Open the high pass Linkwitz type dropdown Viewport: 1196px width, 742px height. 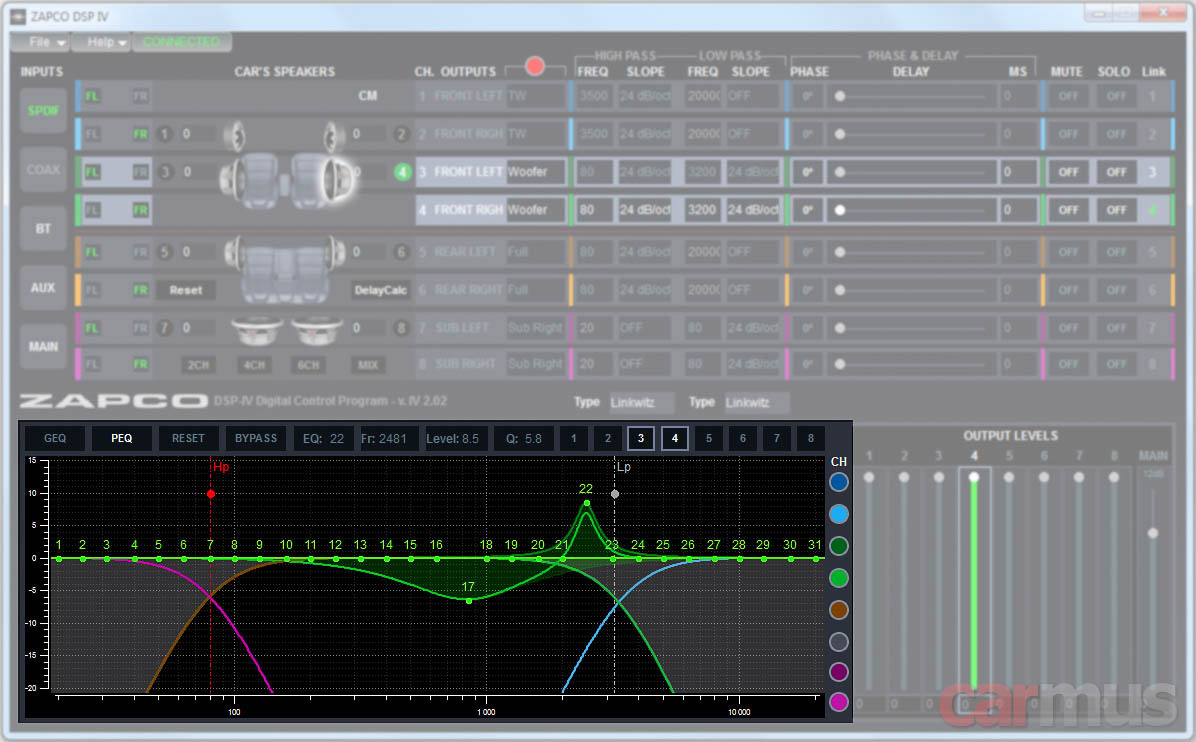(641, 402)
